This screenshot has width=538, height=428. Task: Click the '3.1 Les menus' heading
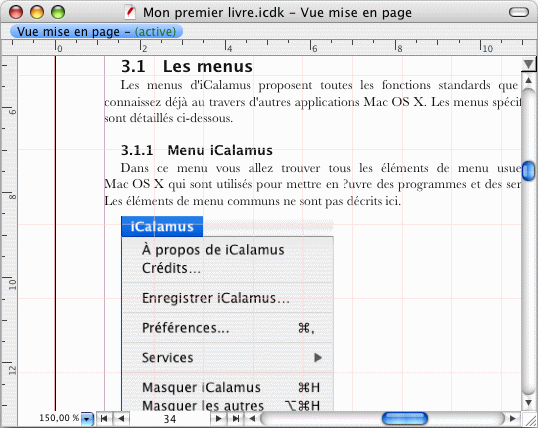click(x=187, y=66)
